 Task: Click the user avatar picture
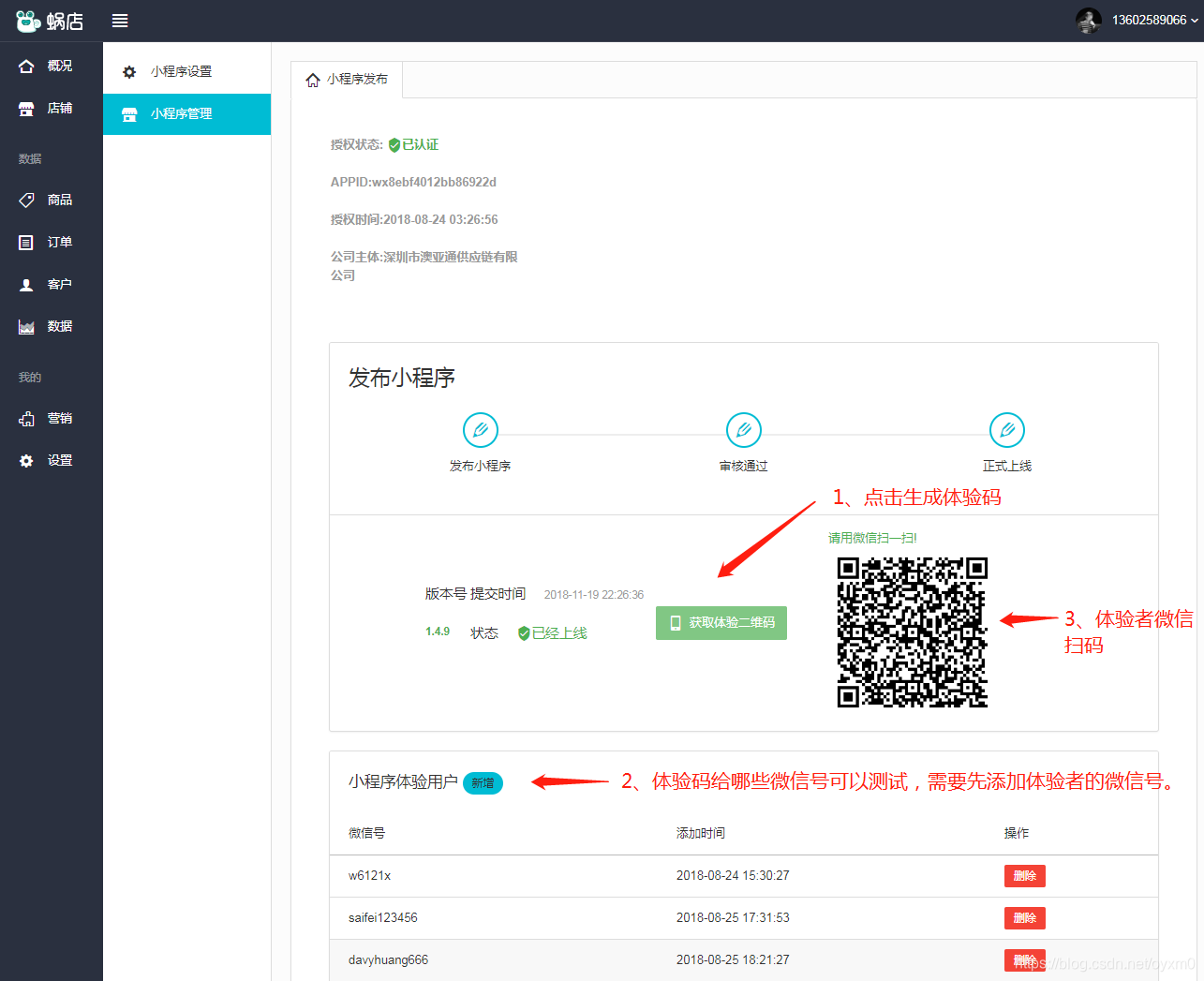coord(1089,21)
